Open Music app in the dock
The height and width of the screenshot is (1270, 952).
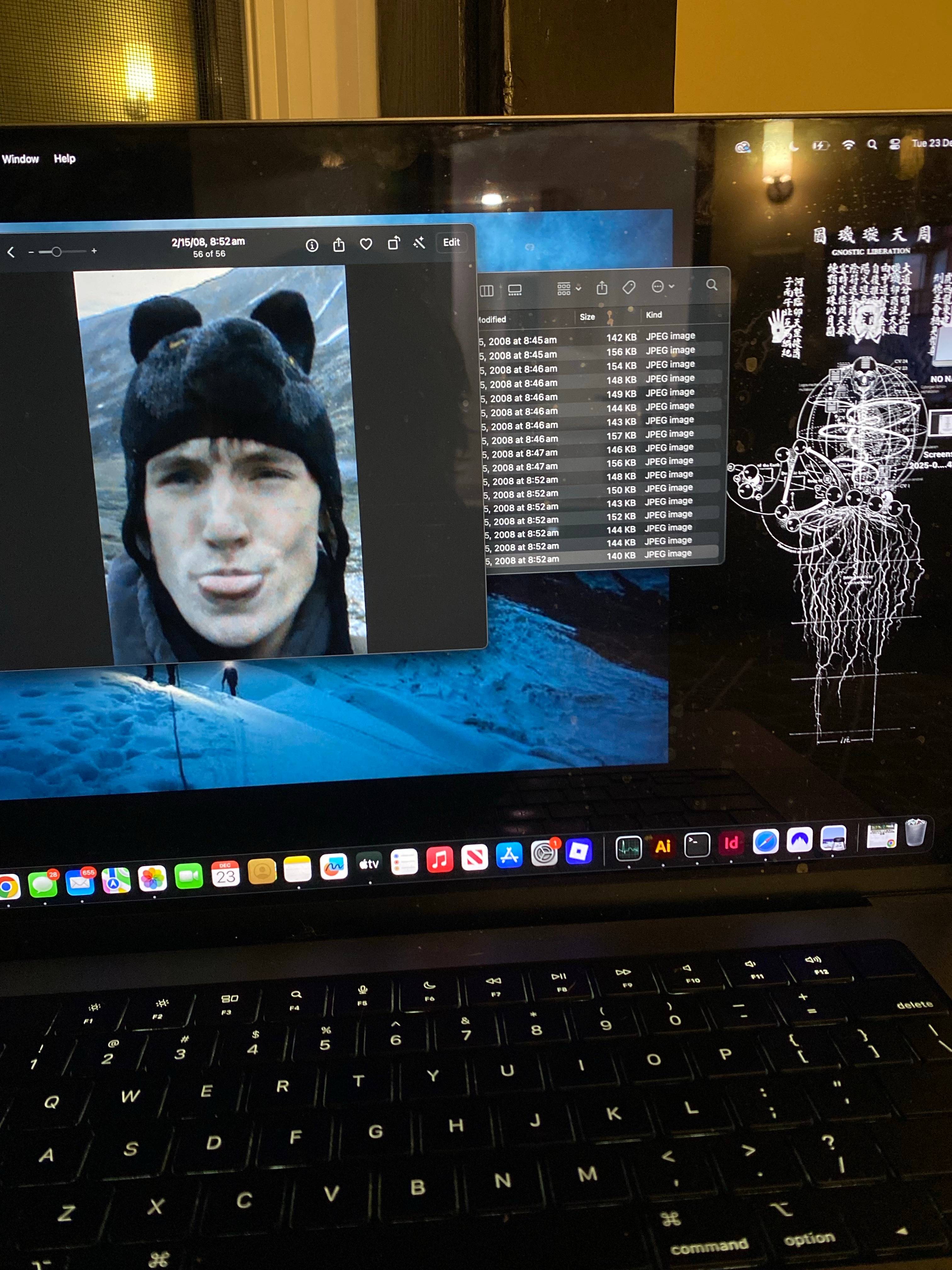(439, 859)
